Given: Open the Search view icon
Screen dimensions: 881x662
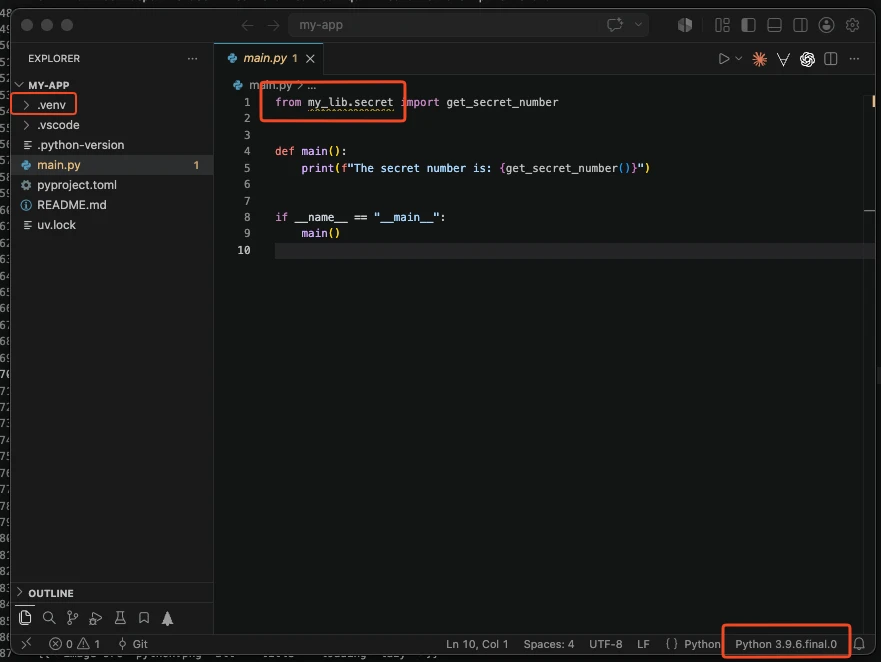Looking at the screenshot, I should (x=49, y=618).
